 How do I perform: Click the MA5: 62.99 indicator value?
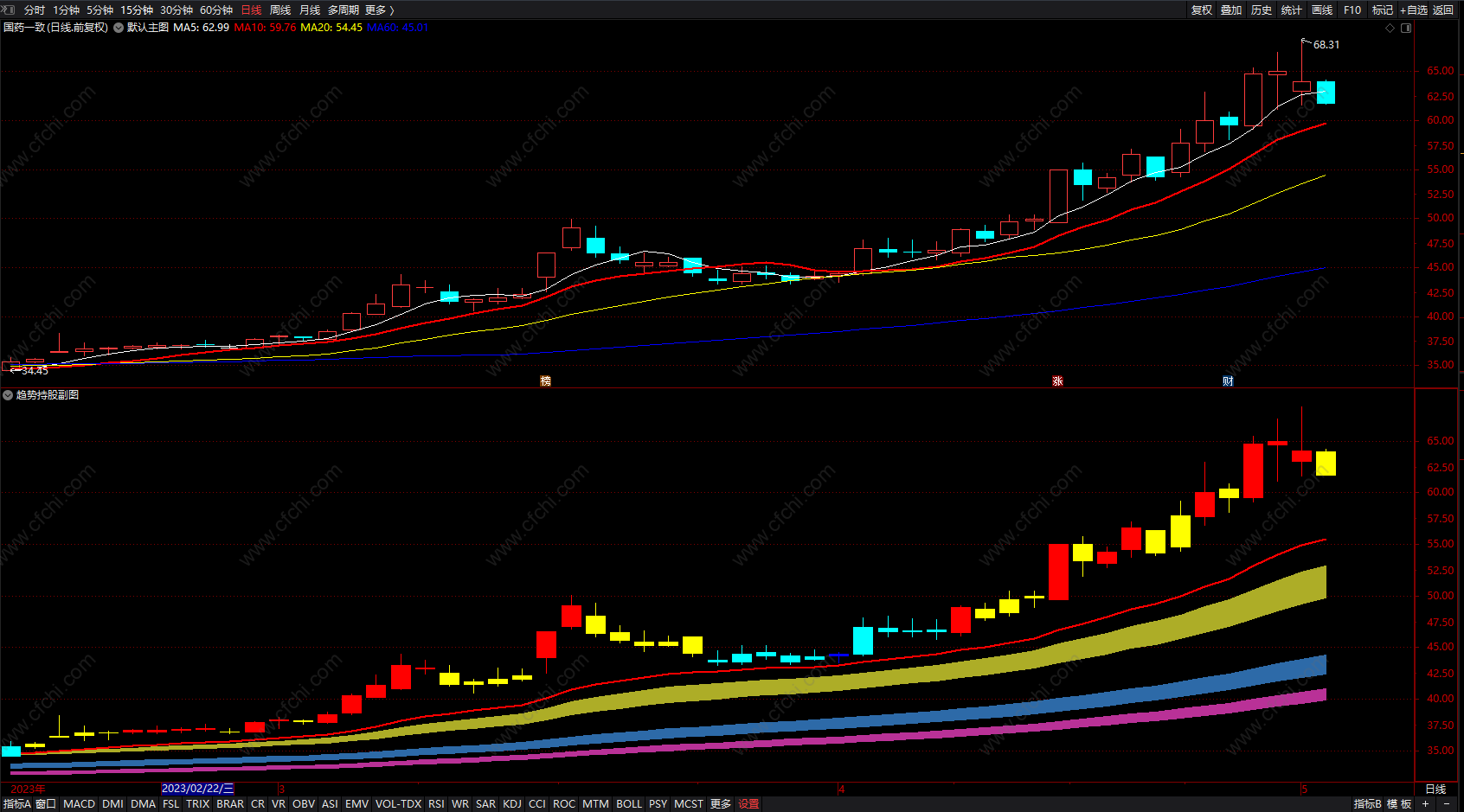tap(201, 28)
